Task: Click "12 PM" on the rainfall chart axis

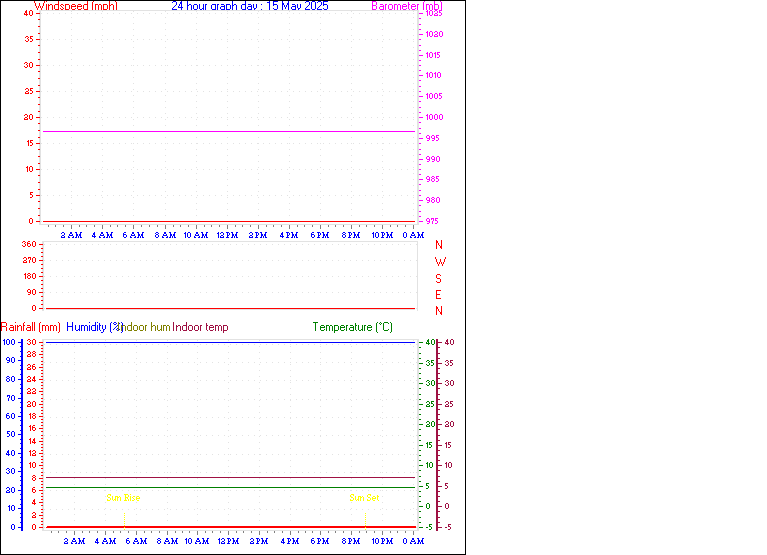Action: click(x=228, y=541)
